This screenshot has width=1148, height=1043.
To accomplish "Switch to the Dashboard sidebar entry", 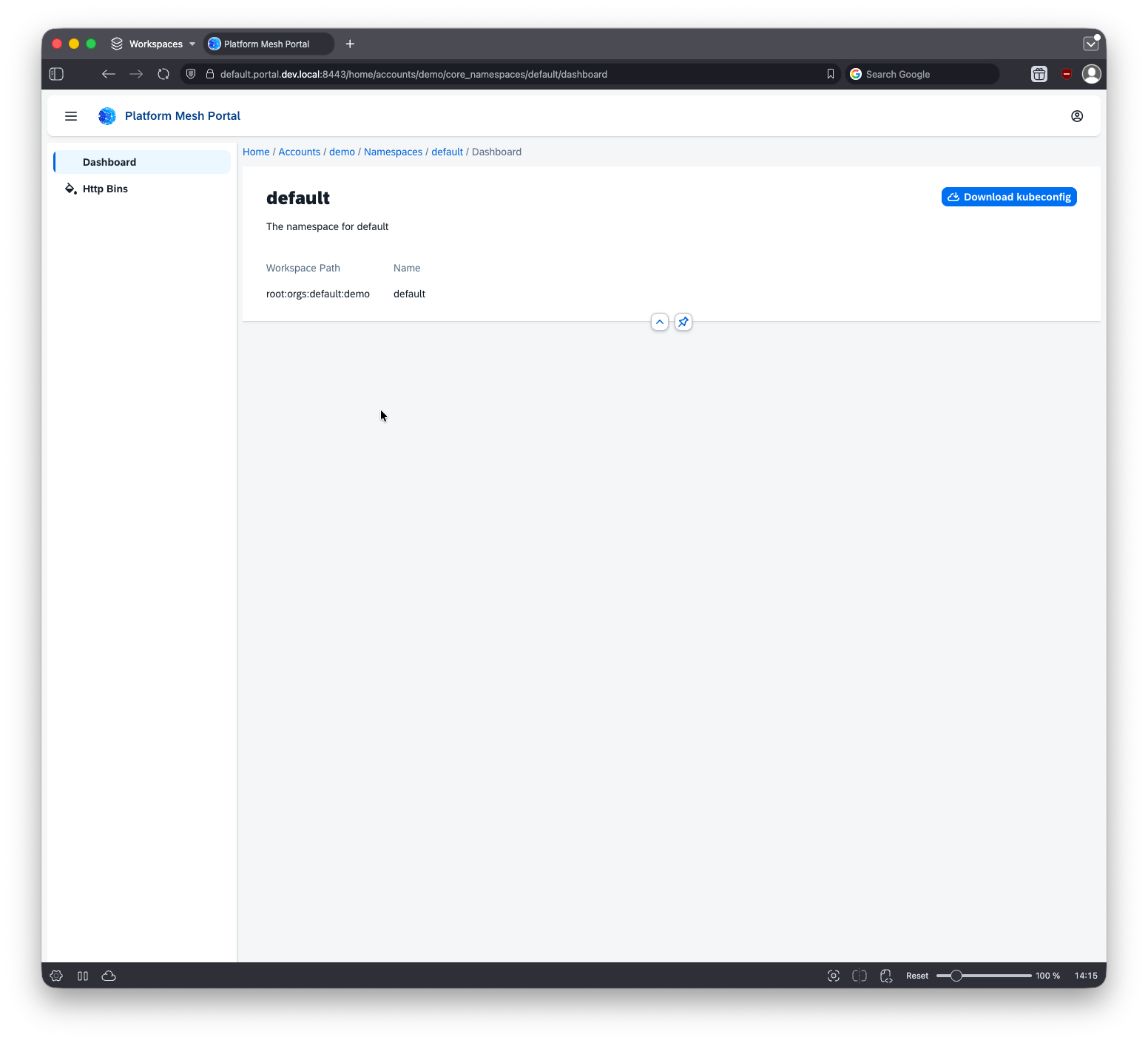I will pos(109,162).
